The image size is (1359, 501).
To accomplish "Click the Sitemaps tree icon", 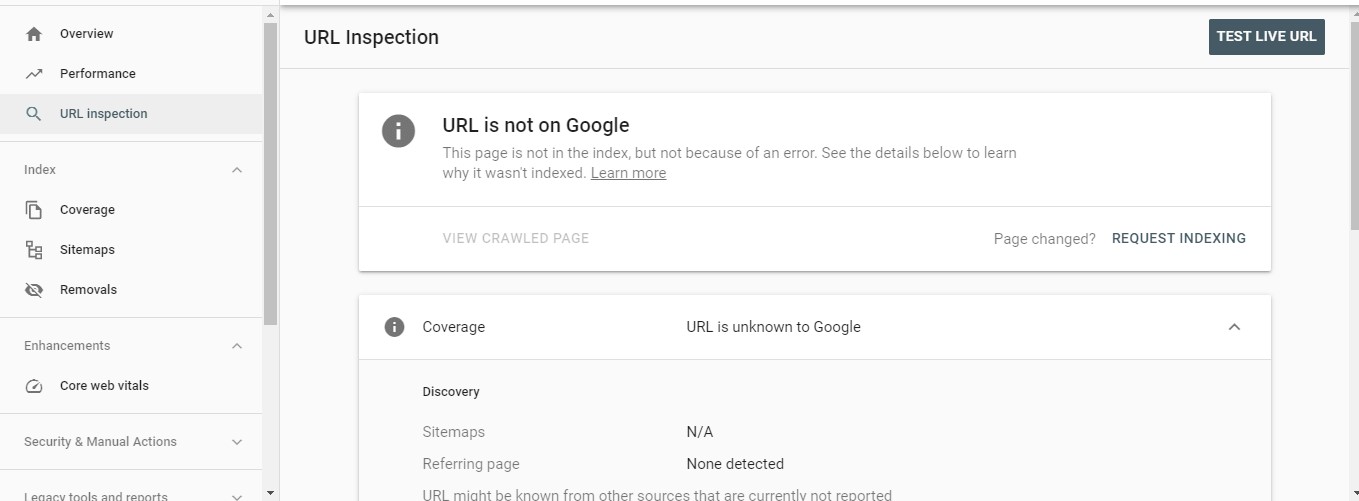I will pos(34,250).
